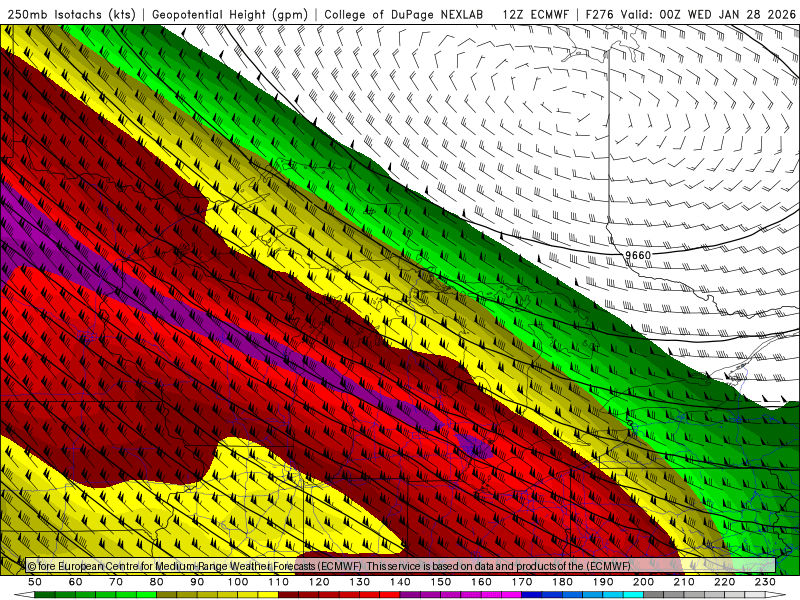Click the dark blue swatch right of 170 mark
The width and height of the screenshot is (800, 600).
pos(532,595)
